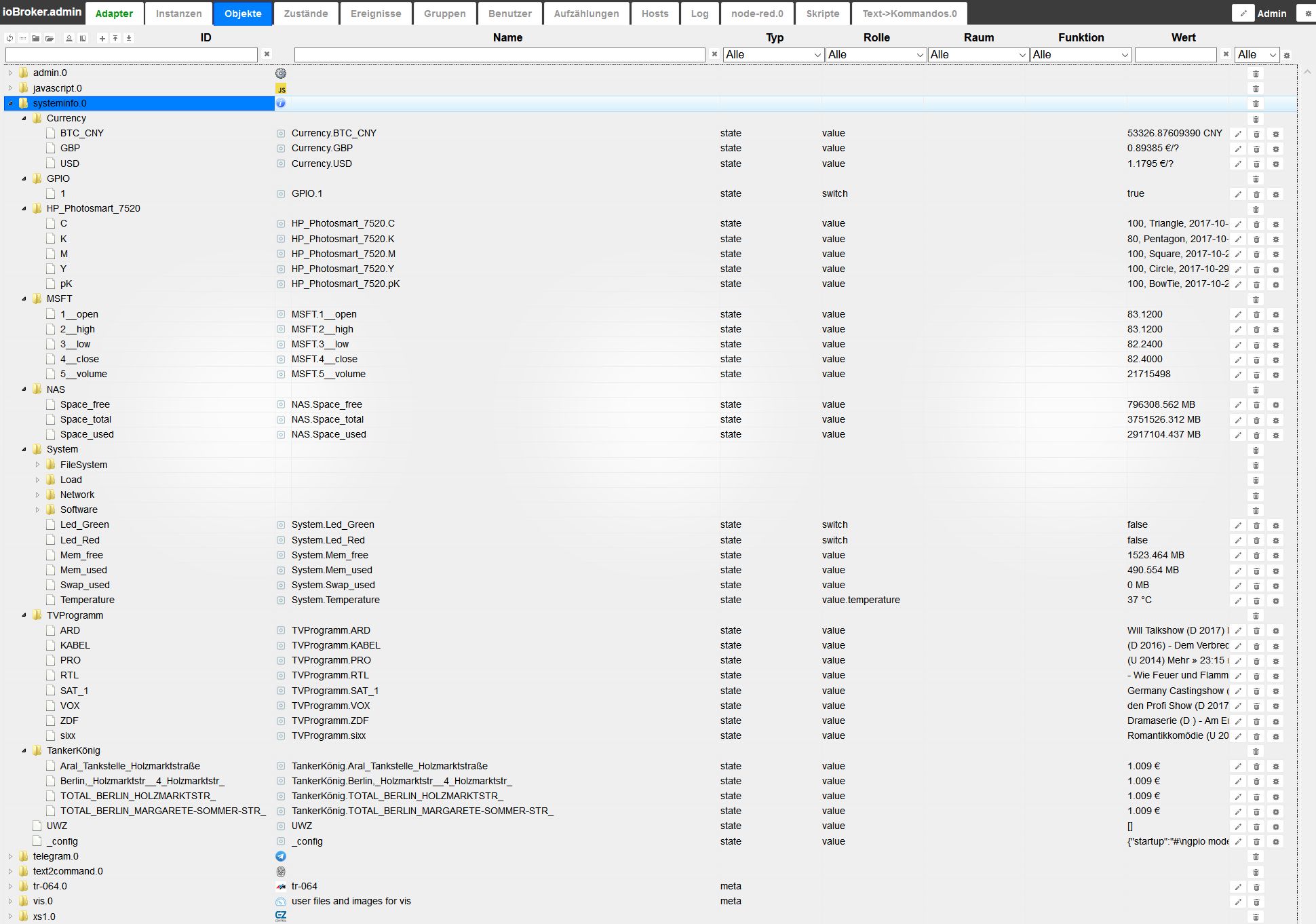Click the value '21715498'
Image resolution: width=1316 pixels, height=924 pixels.
[1149, 374]
